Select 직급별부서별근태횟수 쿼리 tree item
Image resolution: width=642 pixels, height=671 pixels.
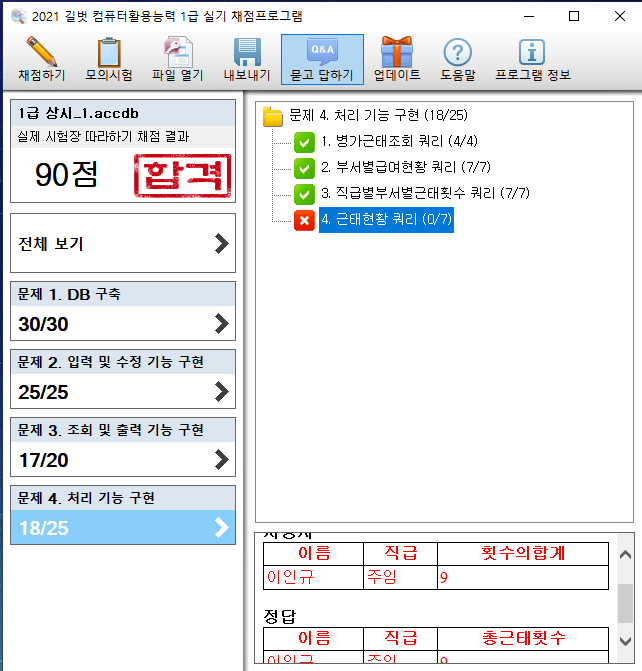pos(304,194)
